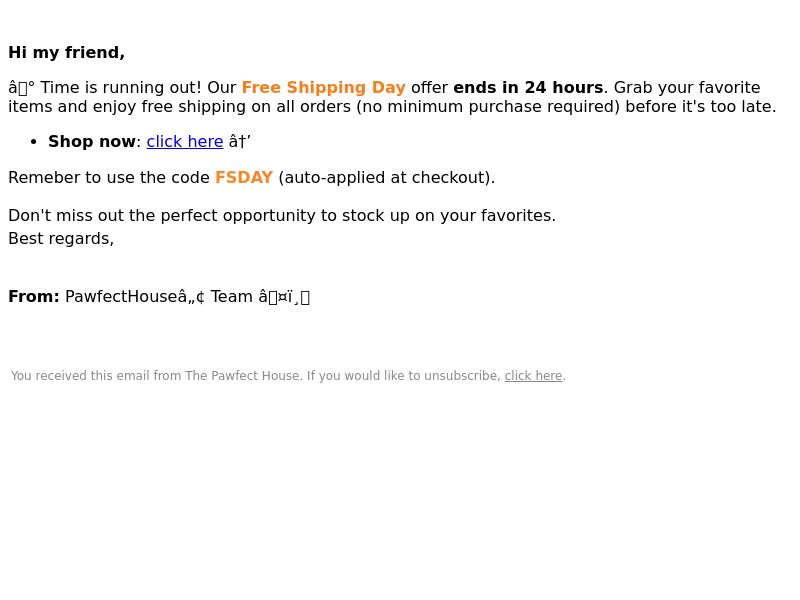
Task: Click the bold "ends in 24 hours" text
Action: [528, 87]
